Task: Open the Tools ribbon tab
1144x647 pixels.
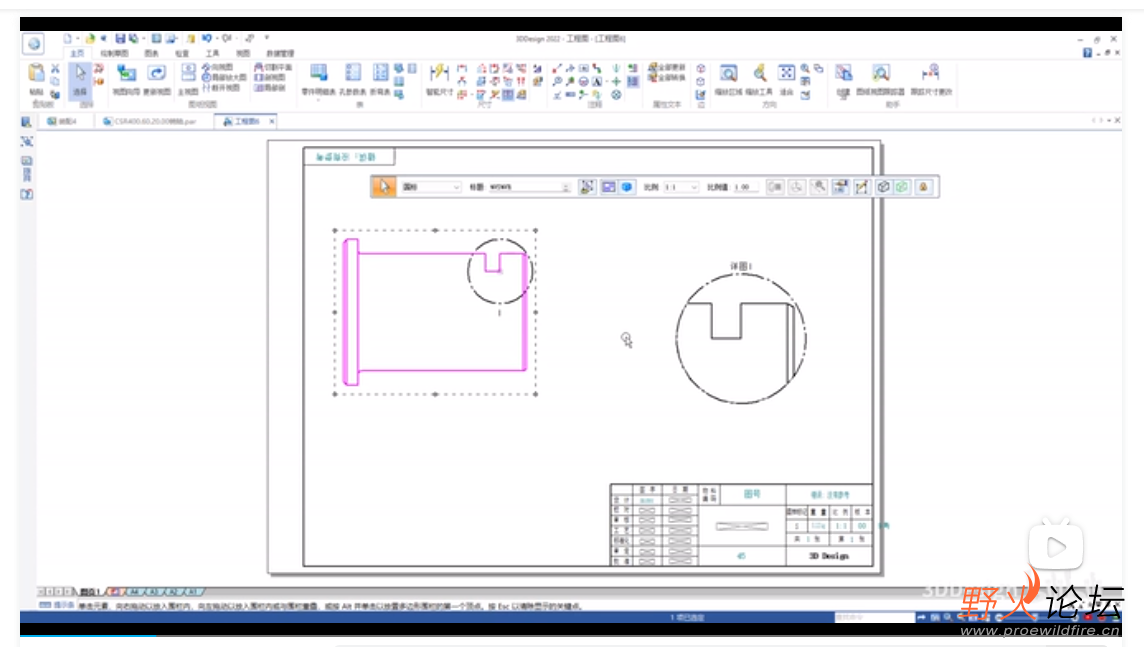Action: click(x=212, y=53)
